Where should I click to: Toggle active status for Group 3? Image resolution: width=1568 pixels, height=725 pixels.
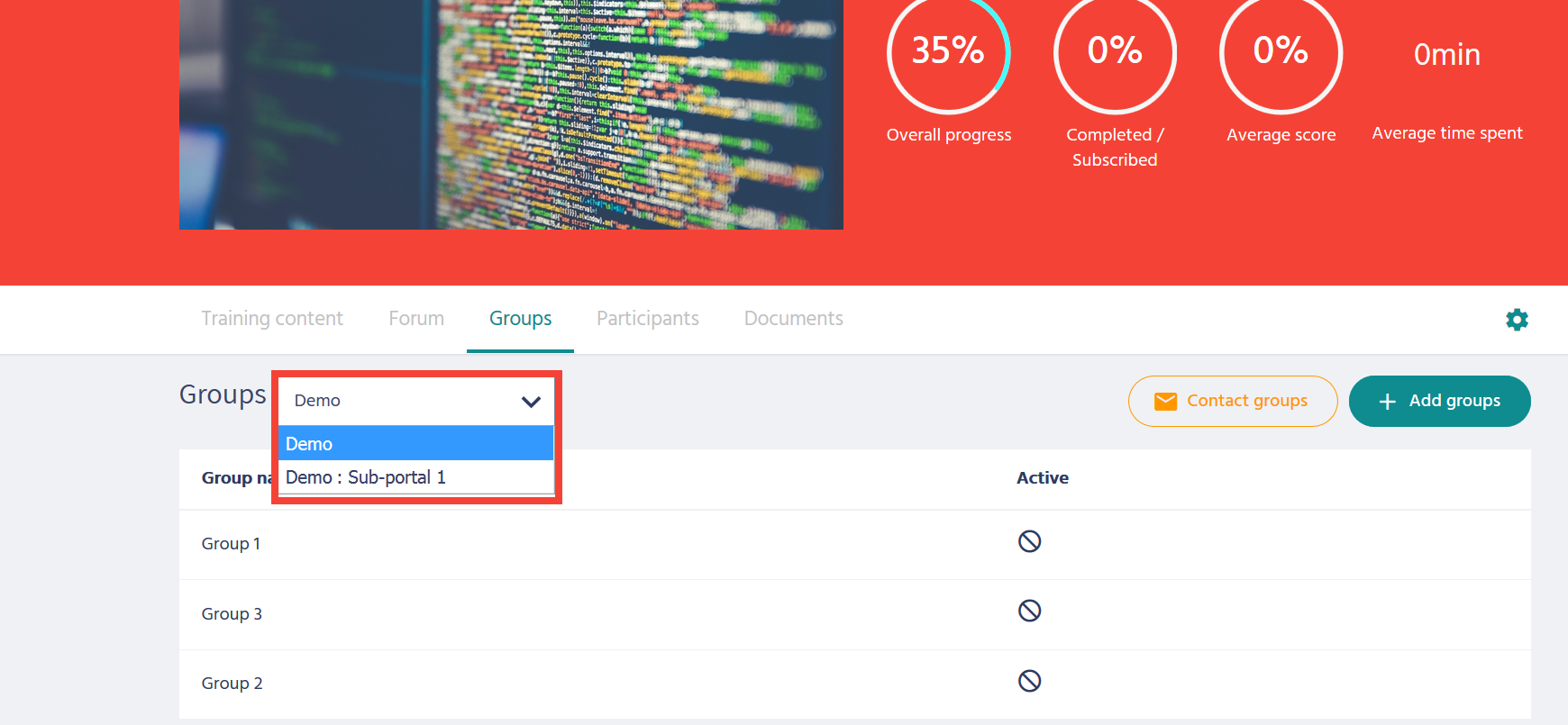point(1029,612)
